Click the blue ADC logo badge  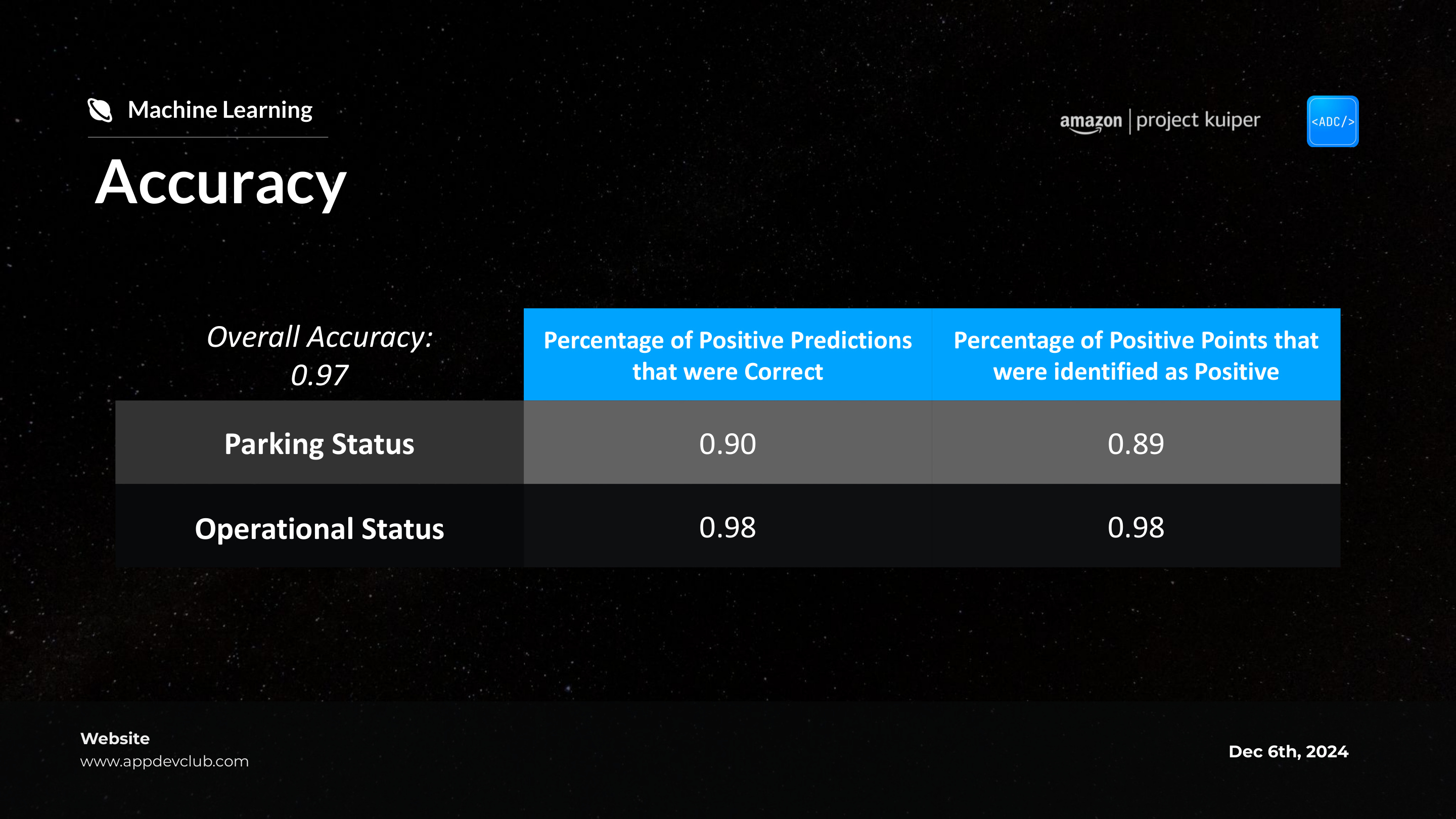[1332, 121]
